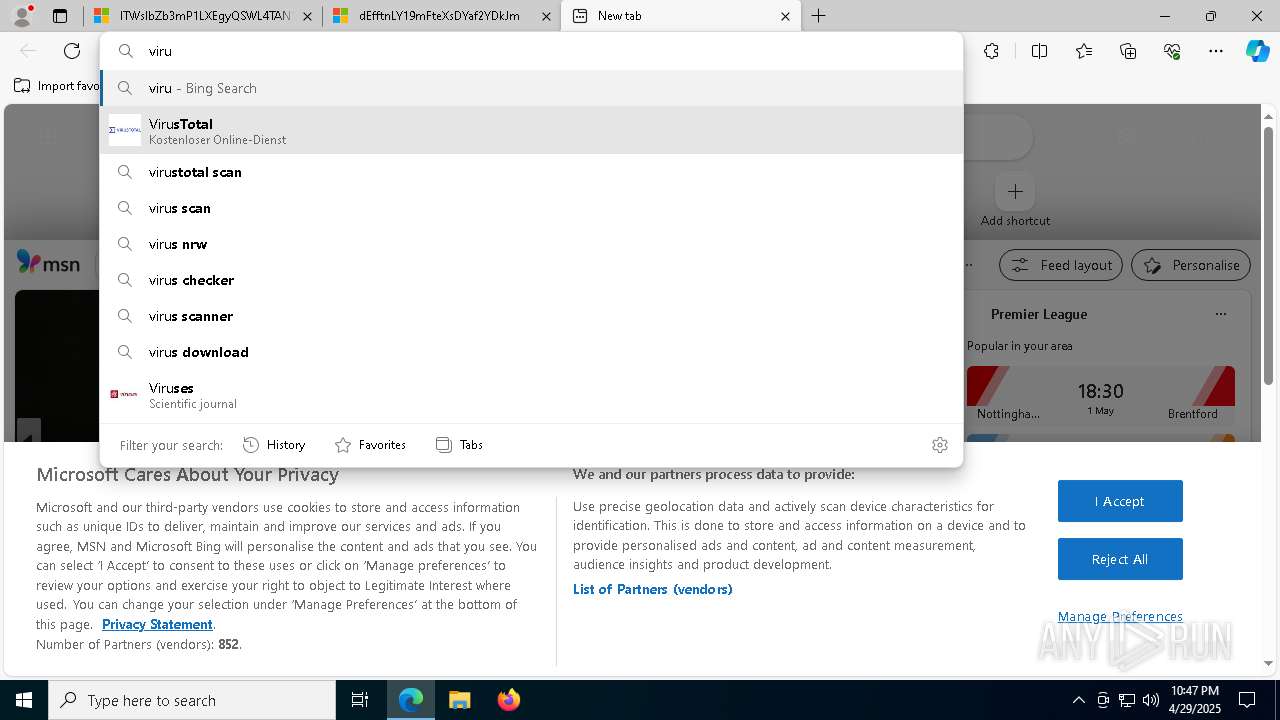Open Premier League card options ellipsis
The width and height of the screenshot is (1280, 720).
pyautogui.click(x=1220, y=314)
